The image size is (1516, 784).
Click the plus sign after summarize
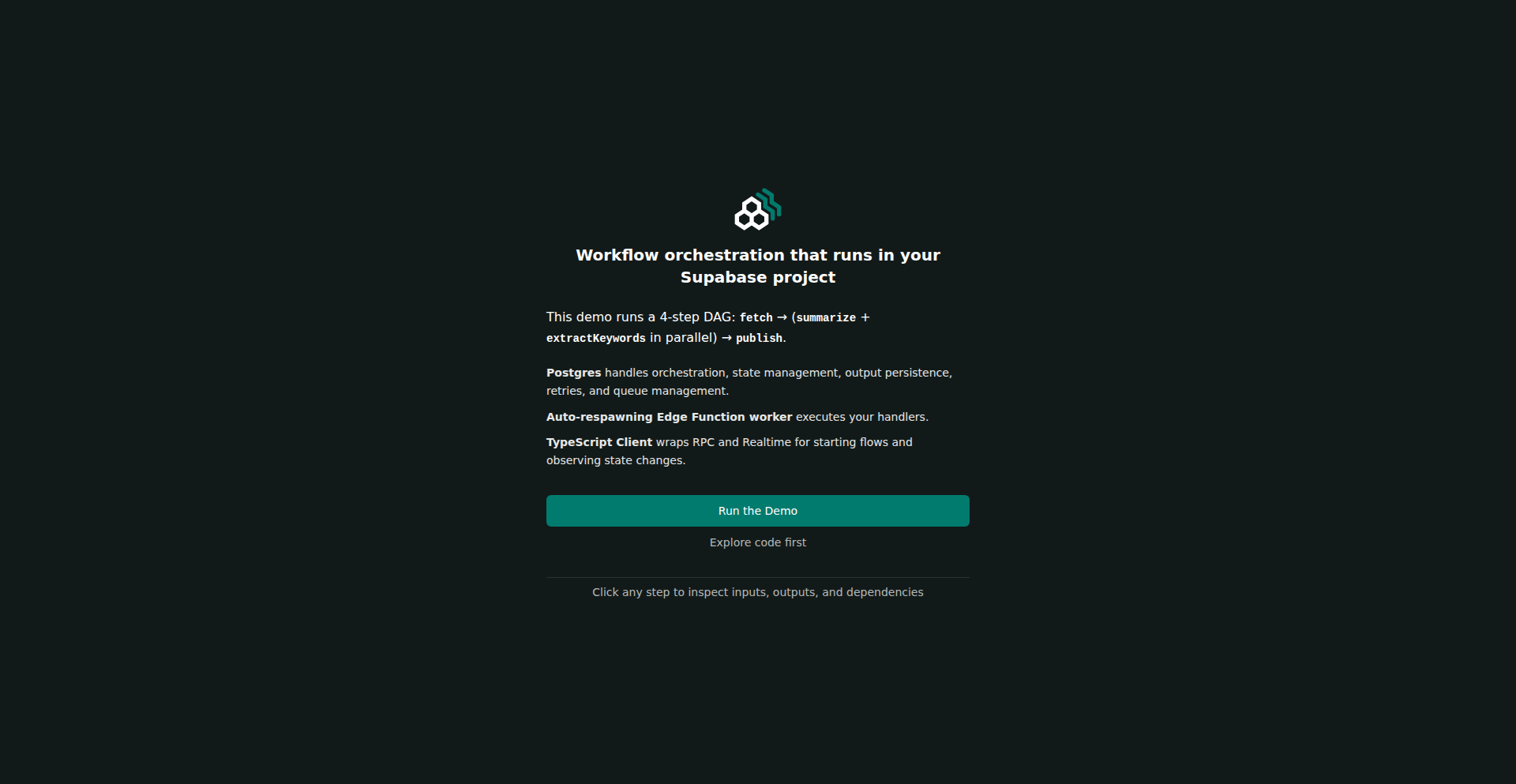[x=865, y=317]
